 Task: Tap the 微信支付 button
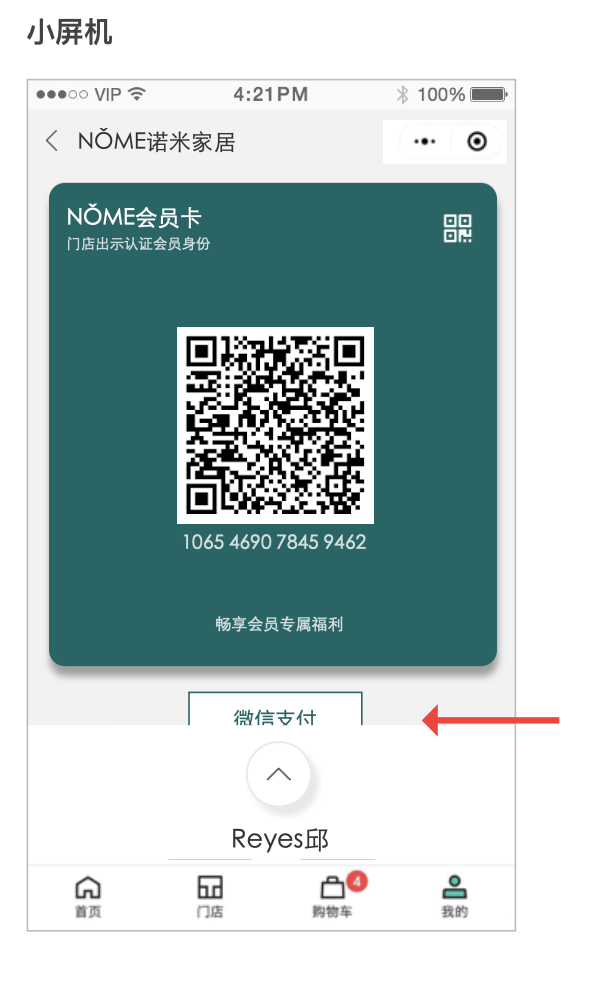click(275, 709)
